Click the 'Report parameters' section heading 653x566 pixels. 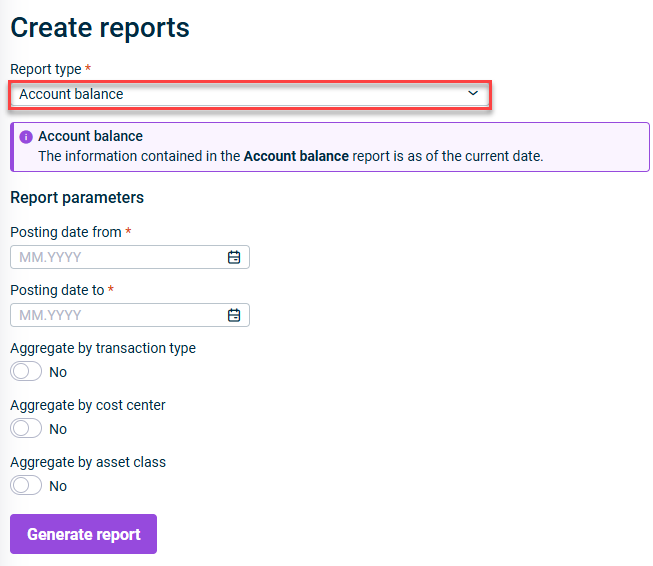point(77,197)
